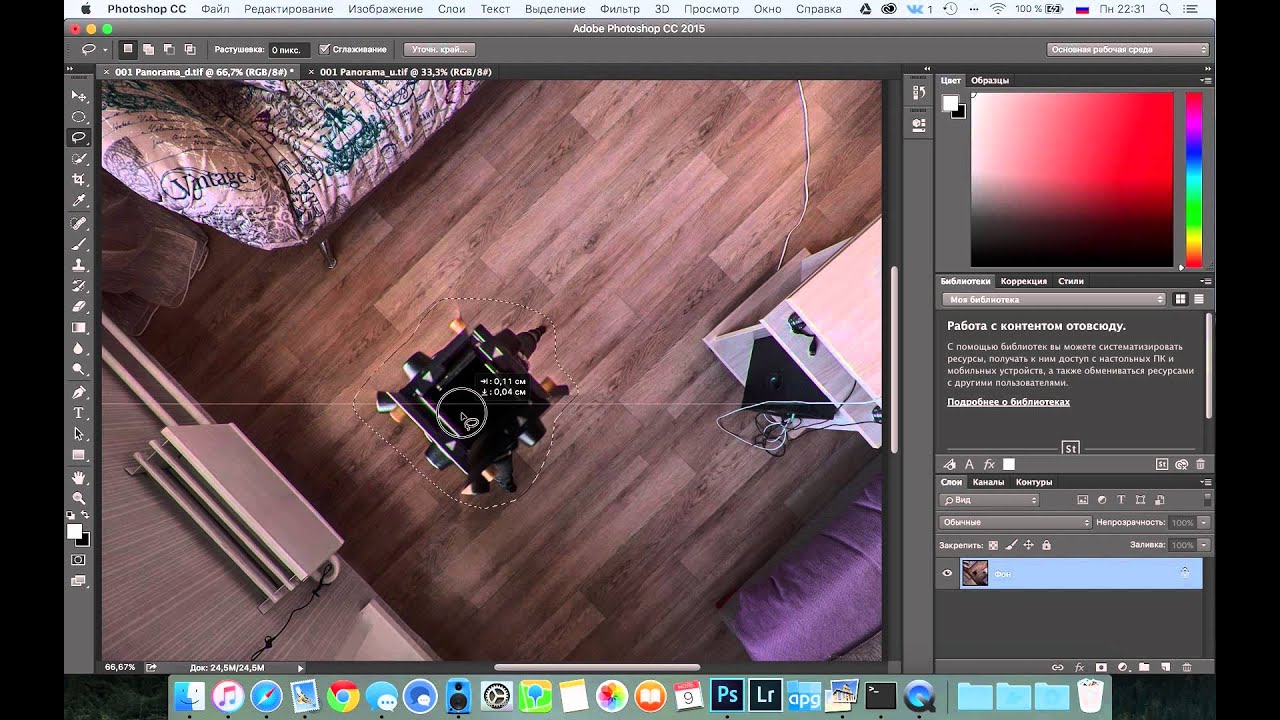Toggle lock image pixels brush icon
Viewport: 1280px width, 720px height.
[x=1011, y=545]
